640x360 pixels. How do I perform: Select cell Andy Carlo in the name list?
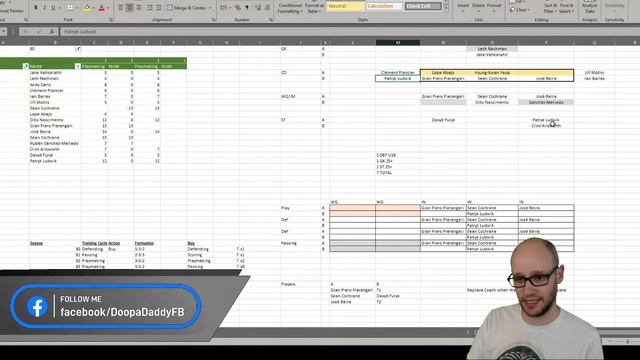coord(55,84)
